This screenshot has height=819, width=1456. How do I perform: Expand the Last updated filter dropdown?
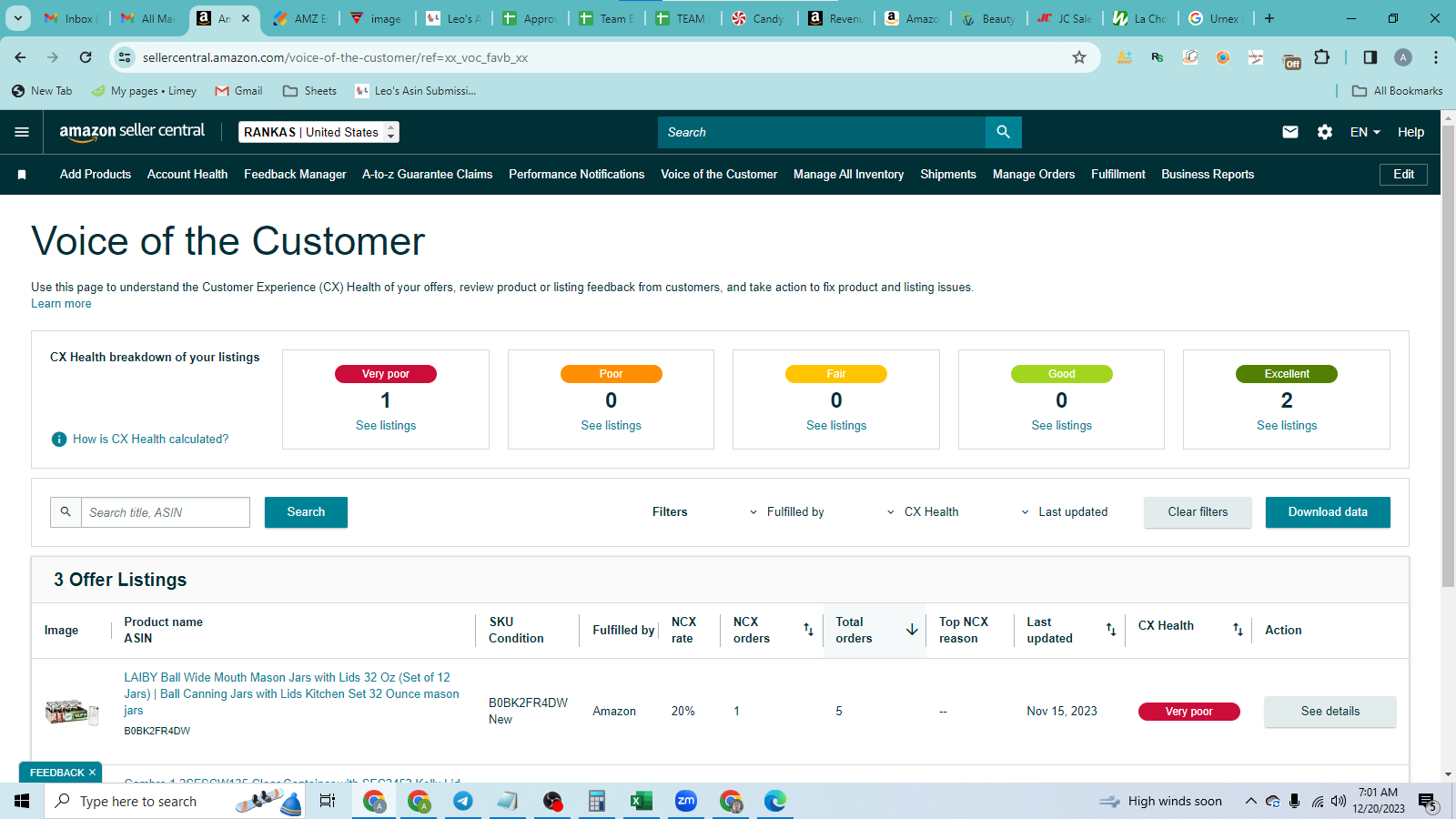pyautogui.click(x=1065, y=512)
